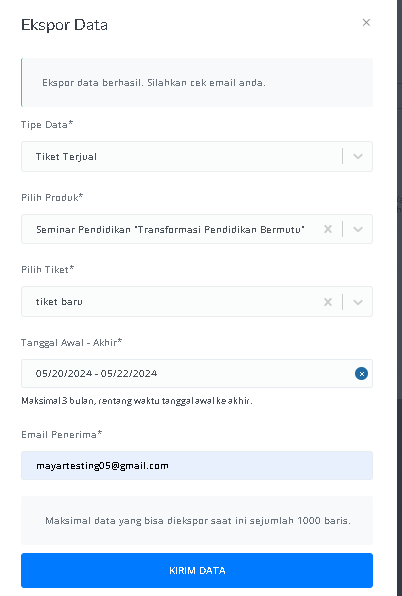This screenshot has width=402, height=596.
Task: Close the Ekspor Data dialog
Action: click(x=366, y=23)
